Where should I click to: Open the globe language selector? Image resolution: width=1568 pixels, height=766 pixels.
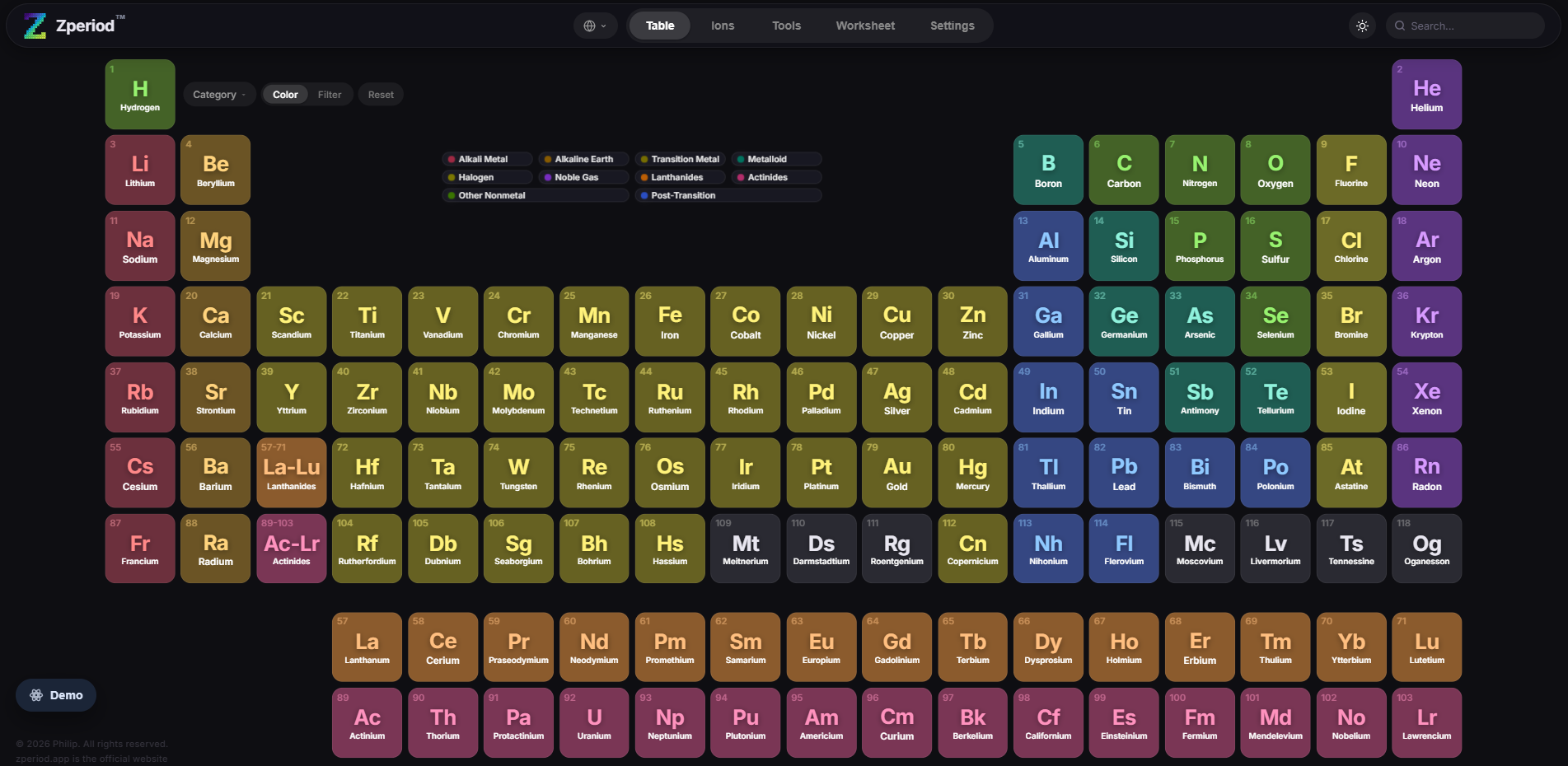[595, 26]
